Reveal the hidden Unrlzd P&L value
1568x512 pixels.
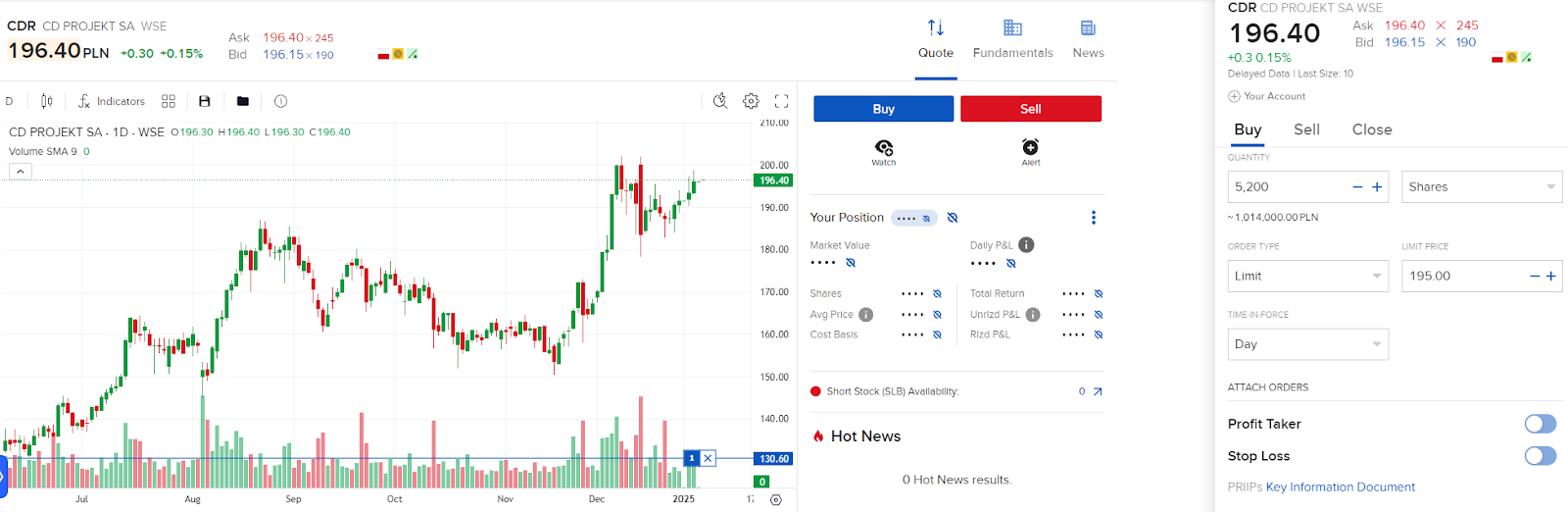[x=1099, y=315]
